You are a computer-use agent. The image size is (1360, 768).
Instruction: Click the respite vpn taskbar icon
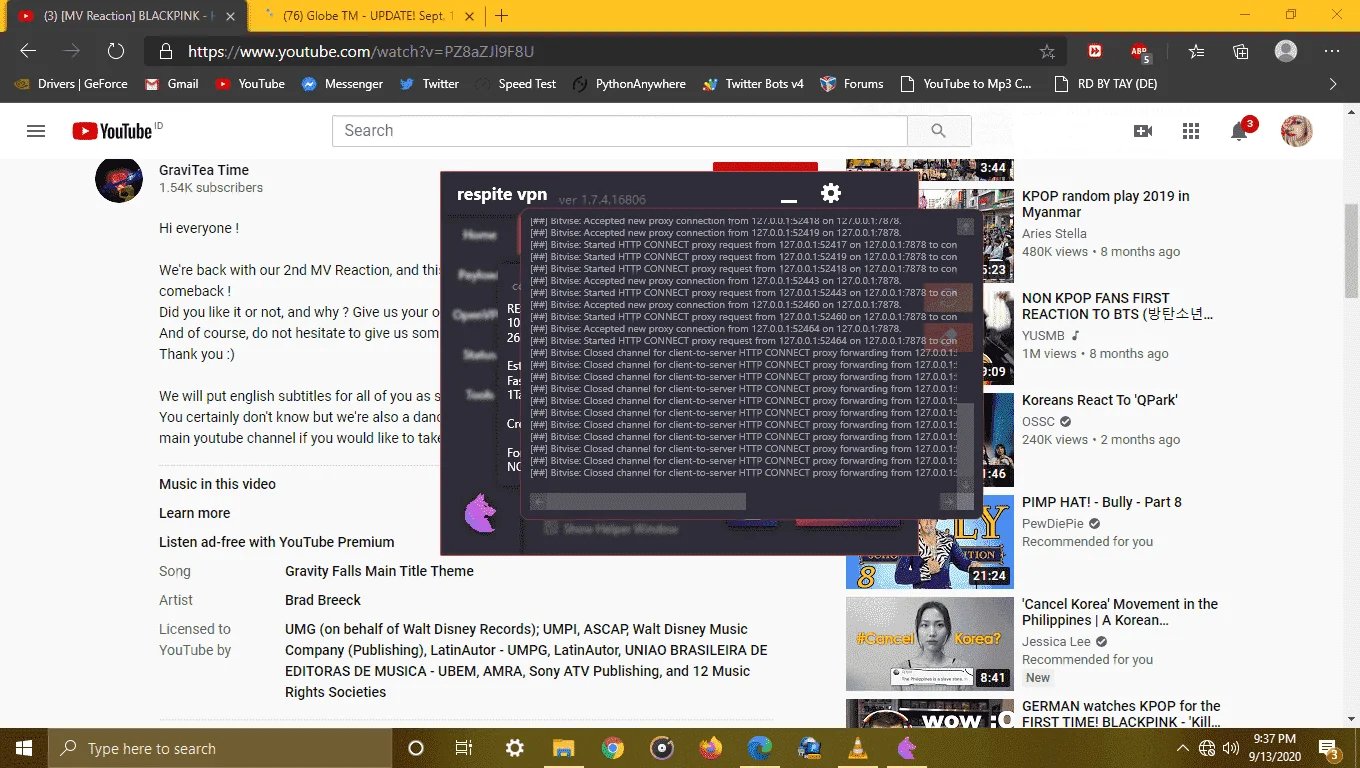click(907, 748)
